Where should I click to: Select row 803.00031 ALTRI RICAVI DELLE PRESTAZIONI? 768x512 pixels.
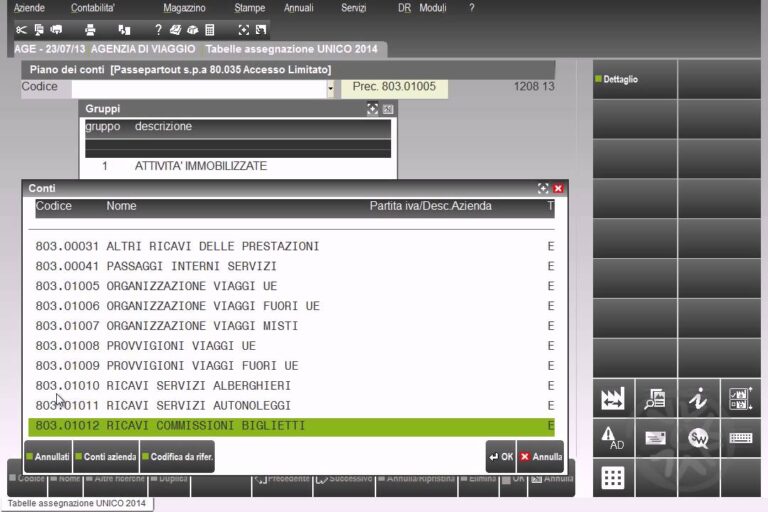tap(291, 246)
